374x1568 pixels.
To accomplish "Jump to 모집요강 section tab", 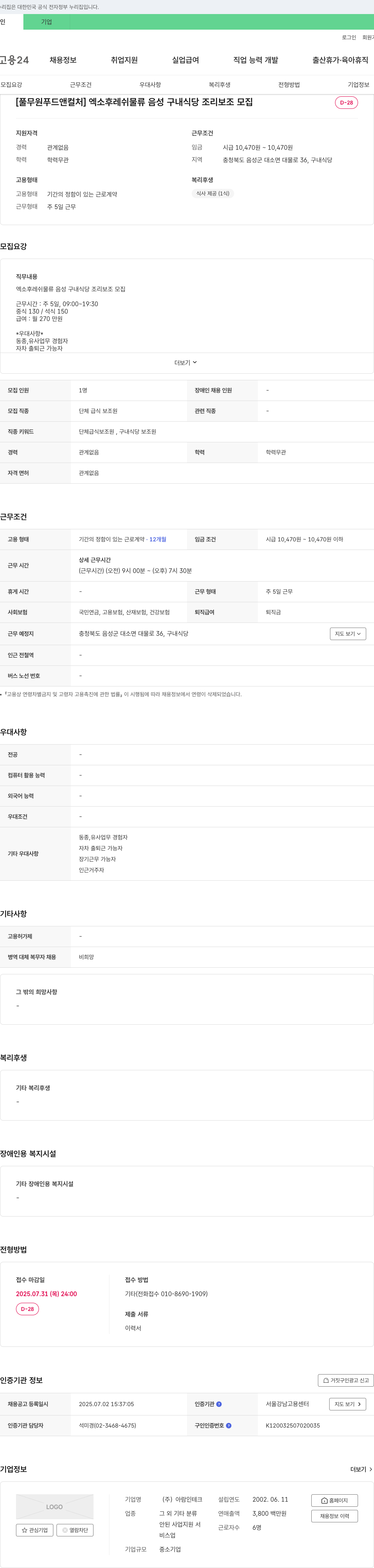I will coord(11,85).
